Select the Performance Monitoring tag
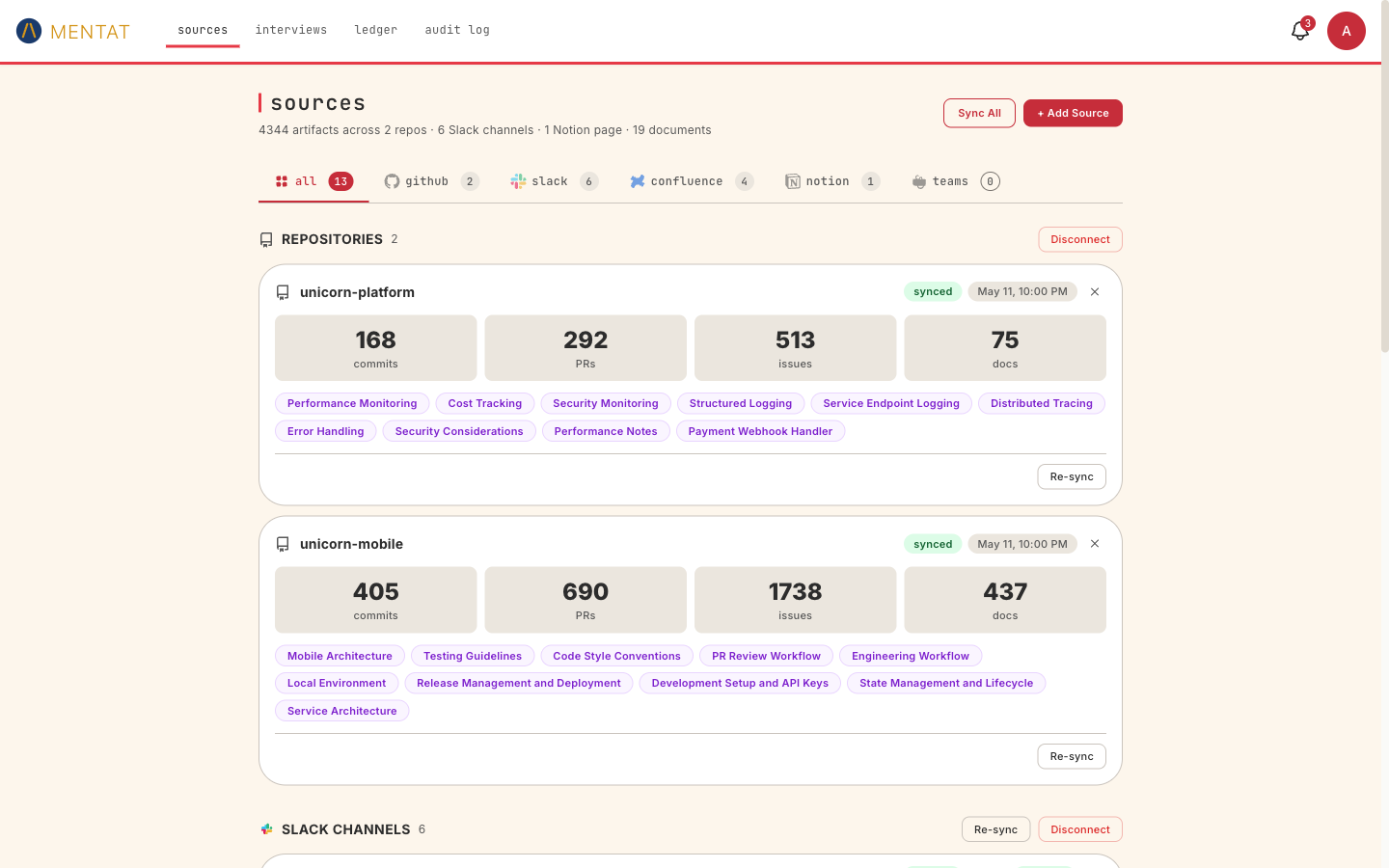Screen dimensions: 1389x868 pos(352,403)
